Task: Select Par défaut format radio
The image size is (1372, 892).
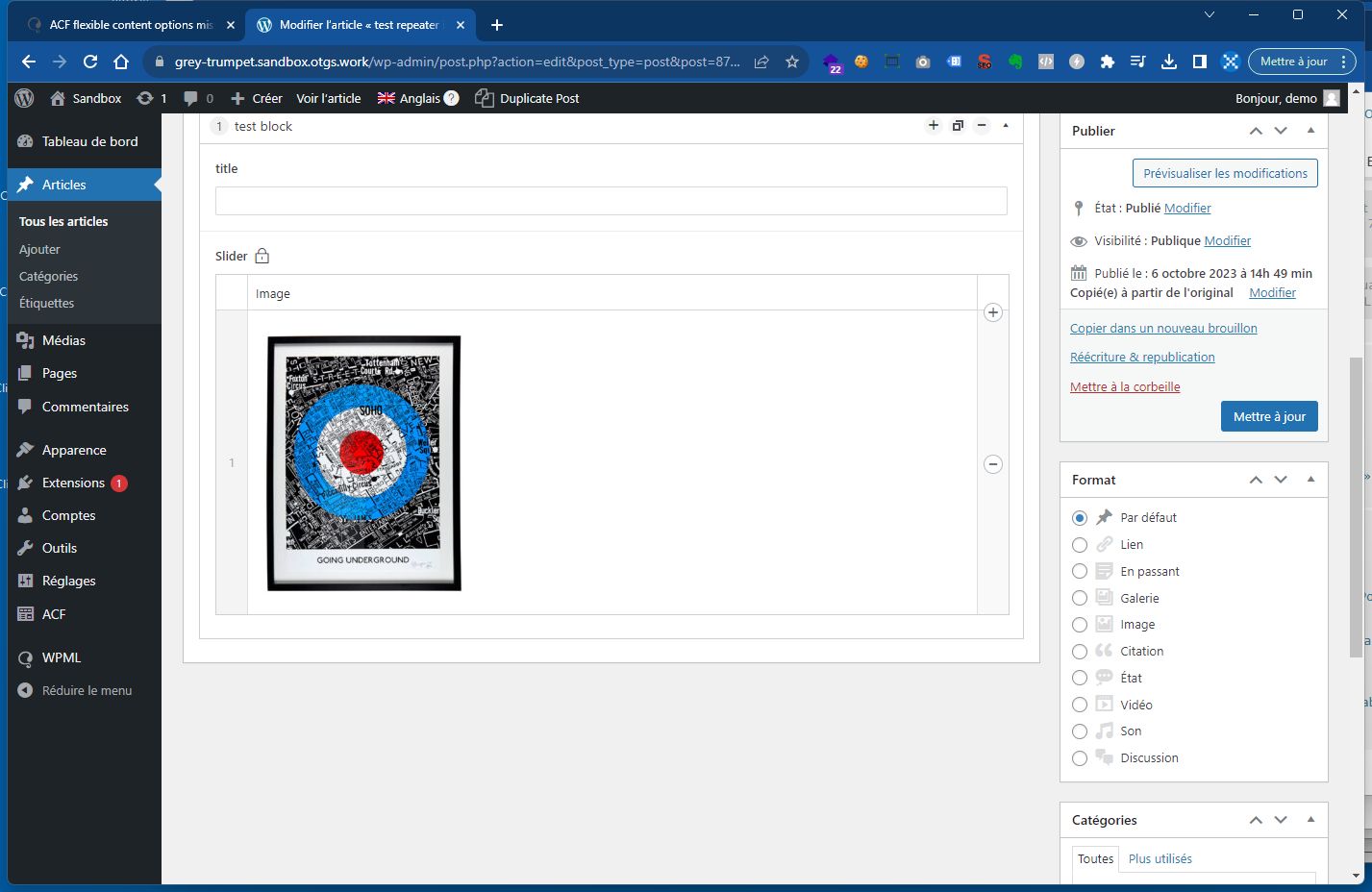Action: pos(1080,518)
